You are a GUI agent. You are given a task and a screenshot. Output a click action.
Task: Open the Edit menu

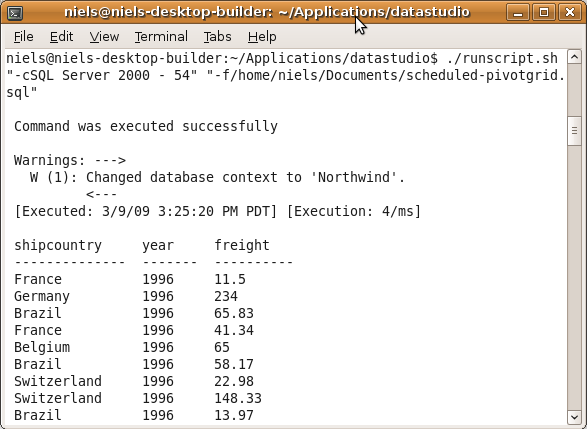point(61,37)
